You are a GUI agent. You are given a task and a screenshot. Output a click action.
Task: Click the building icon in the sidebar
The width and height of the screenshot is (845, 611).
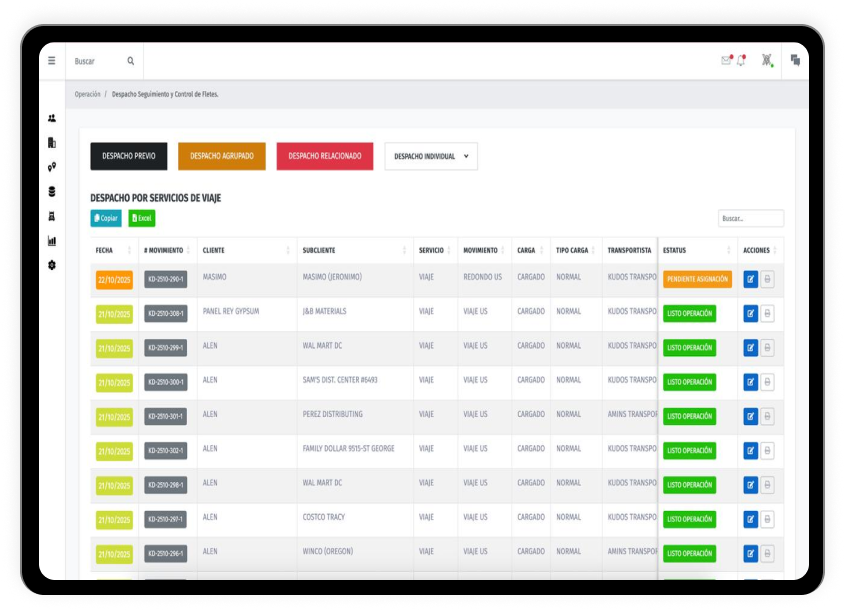52,143
